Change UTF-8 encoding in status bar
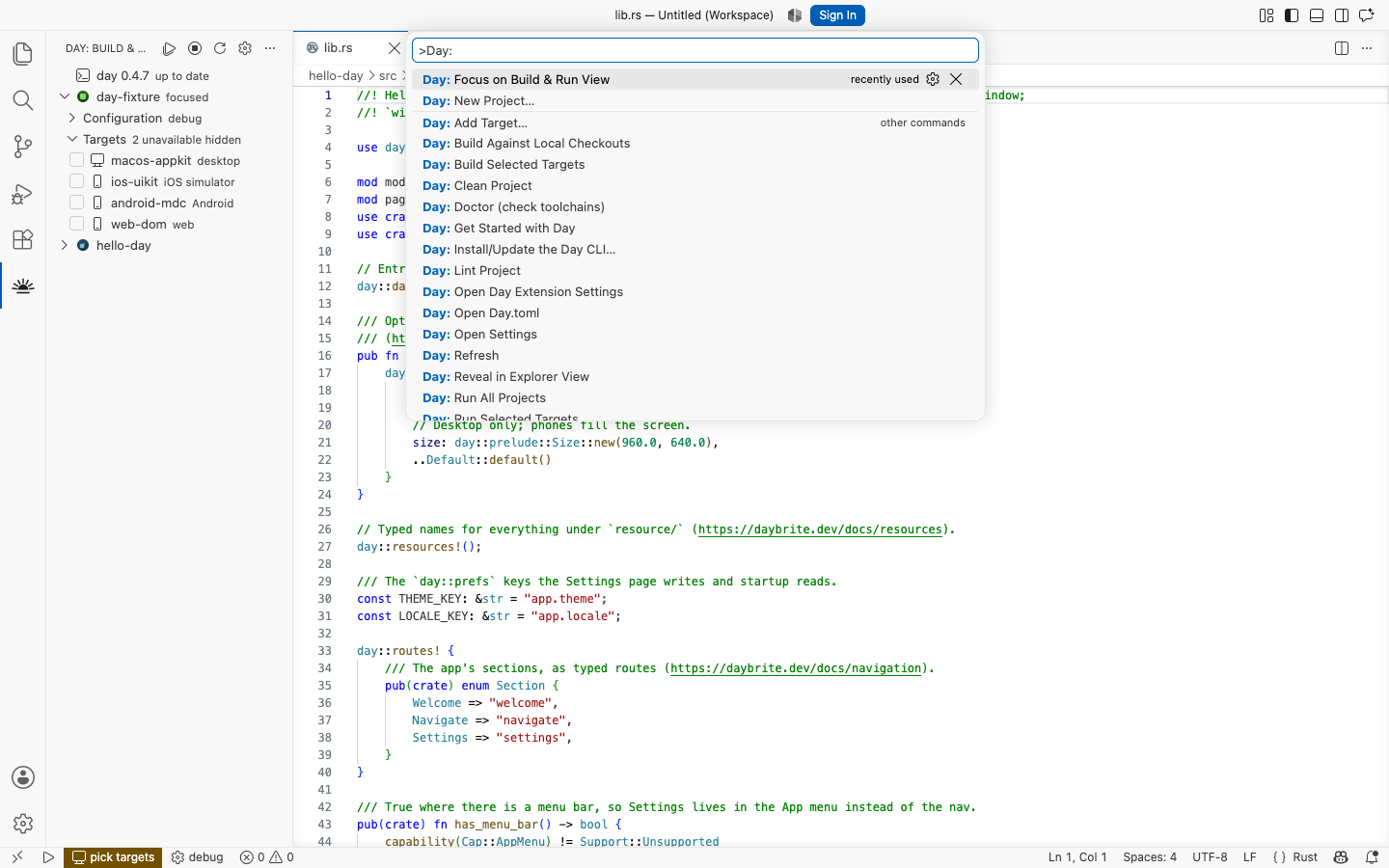The width and height of the screenshot is (1389, 868). pos(1210,857)
